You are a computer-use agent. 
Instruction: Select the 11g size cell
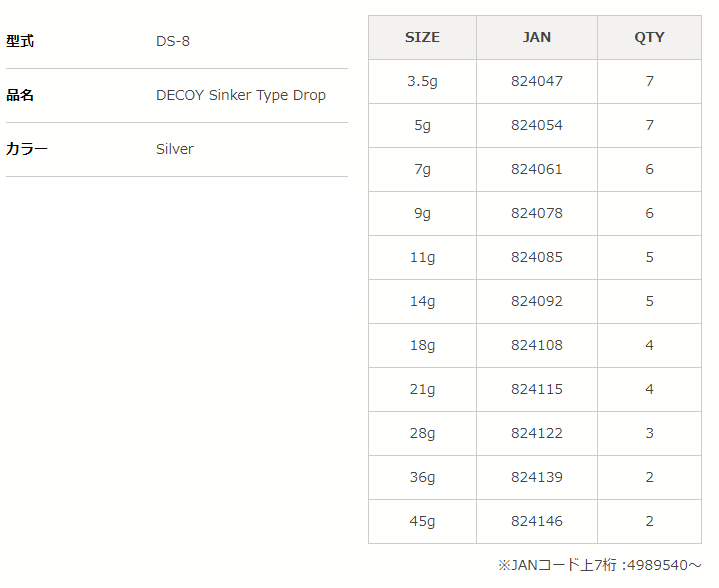coord(422,257)
